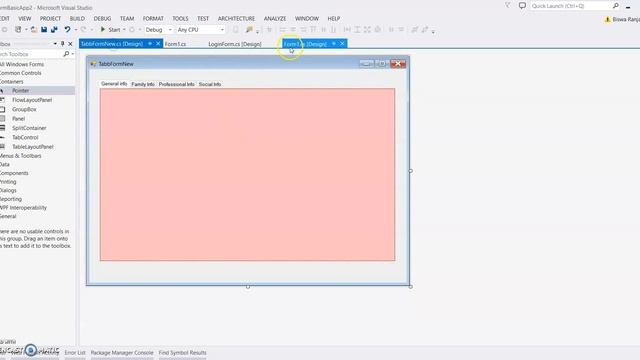Select the Professional Info tab on form
Image resolution: width=640 pixels, height=360 pixels.
coord(177,84)
